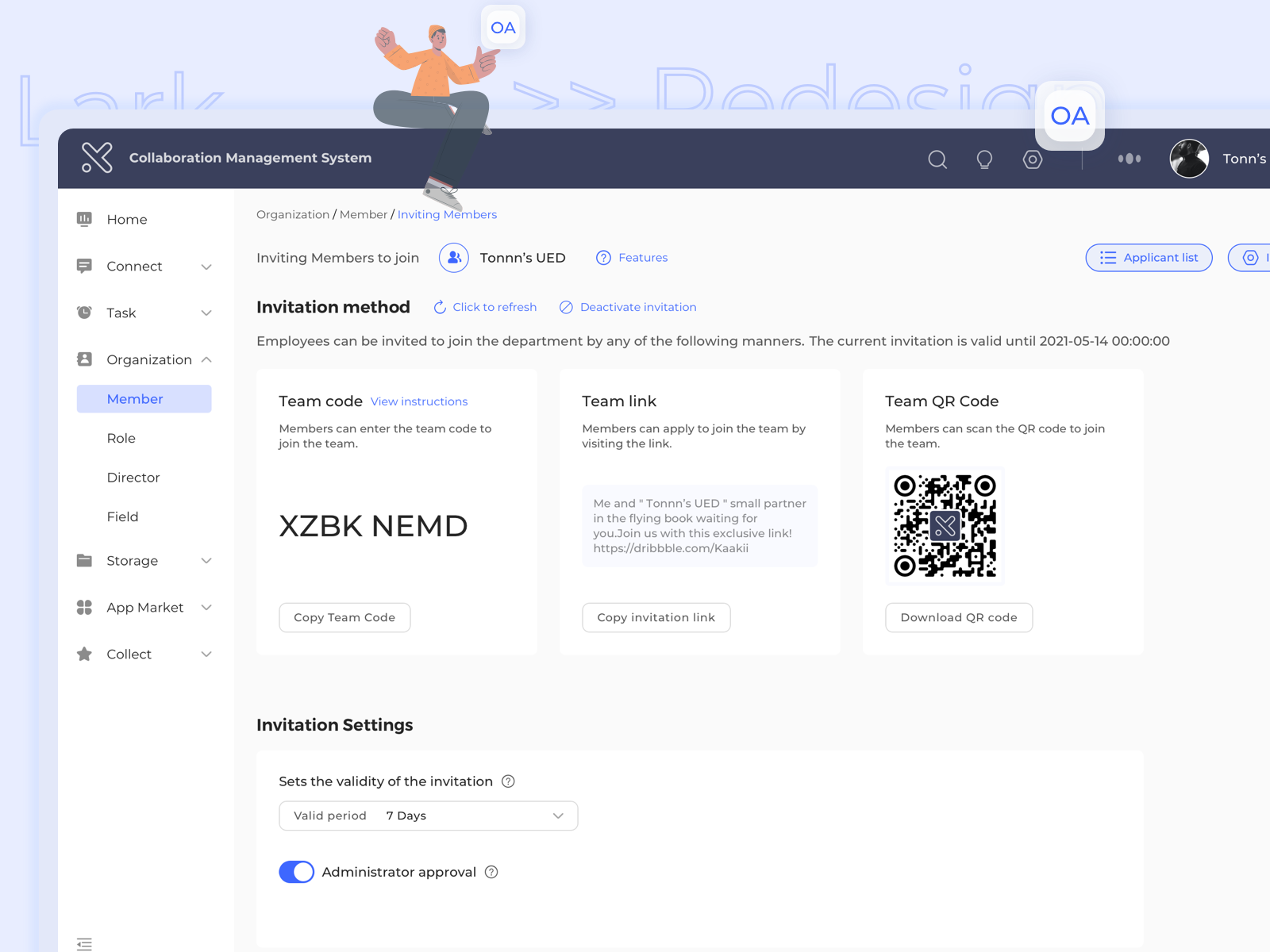Select Role under Organization
The image size is (1270, 952).
tap(121, 439)
